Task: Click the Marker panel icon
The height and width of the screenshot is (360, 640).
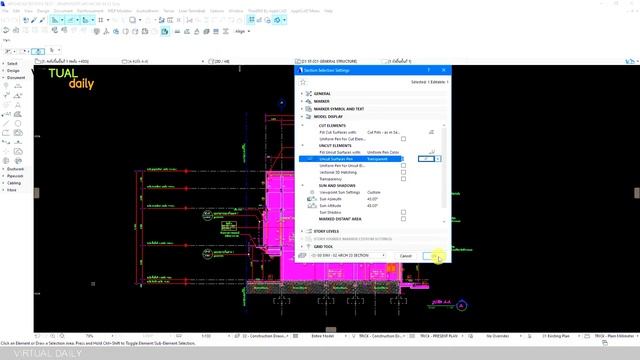Action: pos(309,101)
